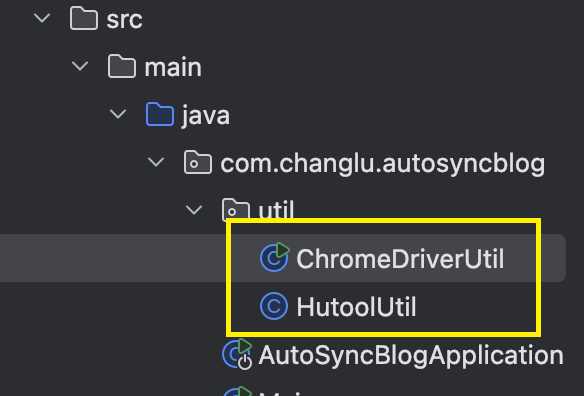Open the HutoolUtil class
The image size is (584, 396).
(356, 307)
